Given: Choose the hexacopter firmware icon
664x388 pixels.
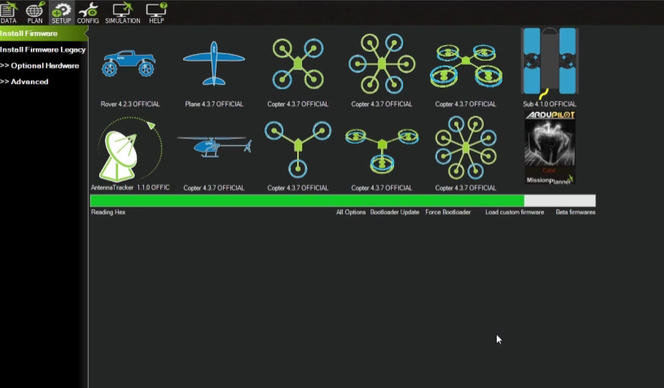Looking at the screenshot, I should [382, 64].
